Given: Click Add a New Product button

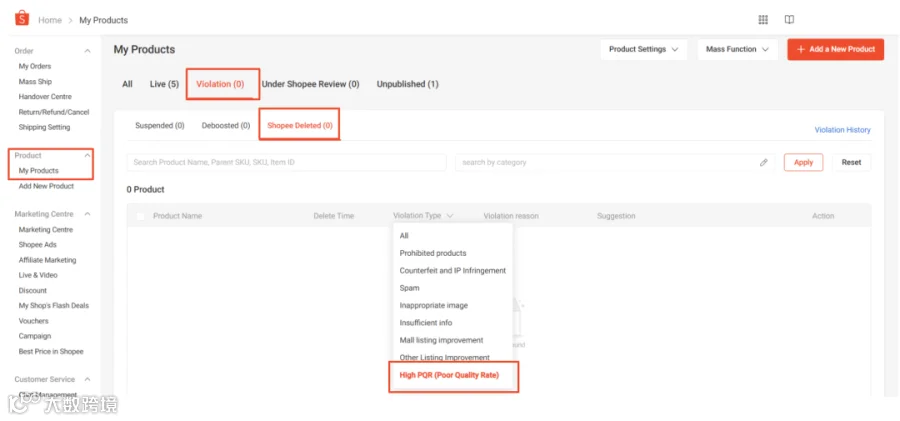Looking at the screenshot, I should 836,49.
